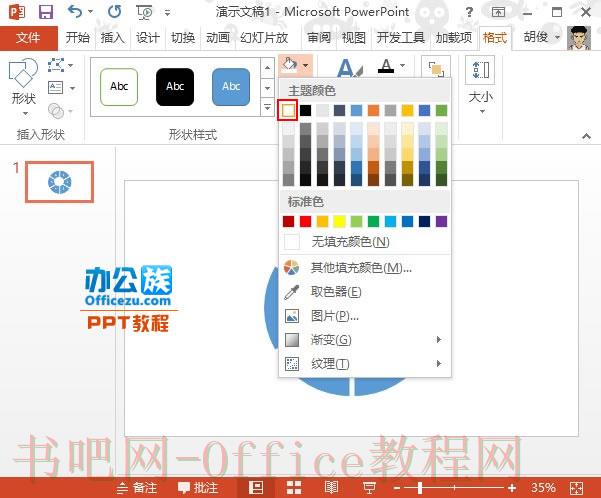The width and height of the screenshot is (601, 498).
Task: Apply the white outlined Abc shape style
Action: [119, 87]
